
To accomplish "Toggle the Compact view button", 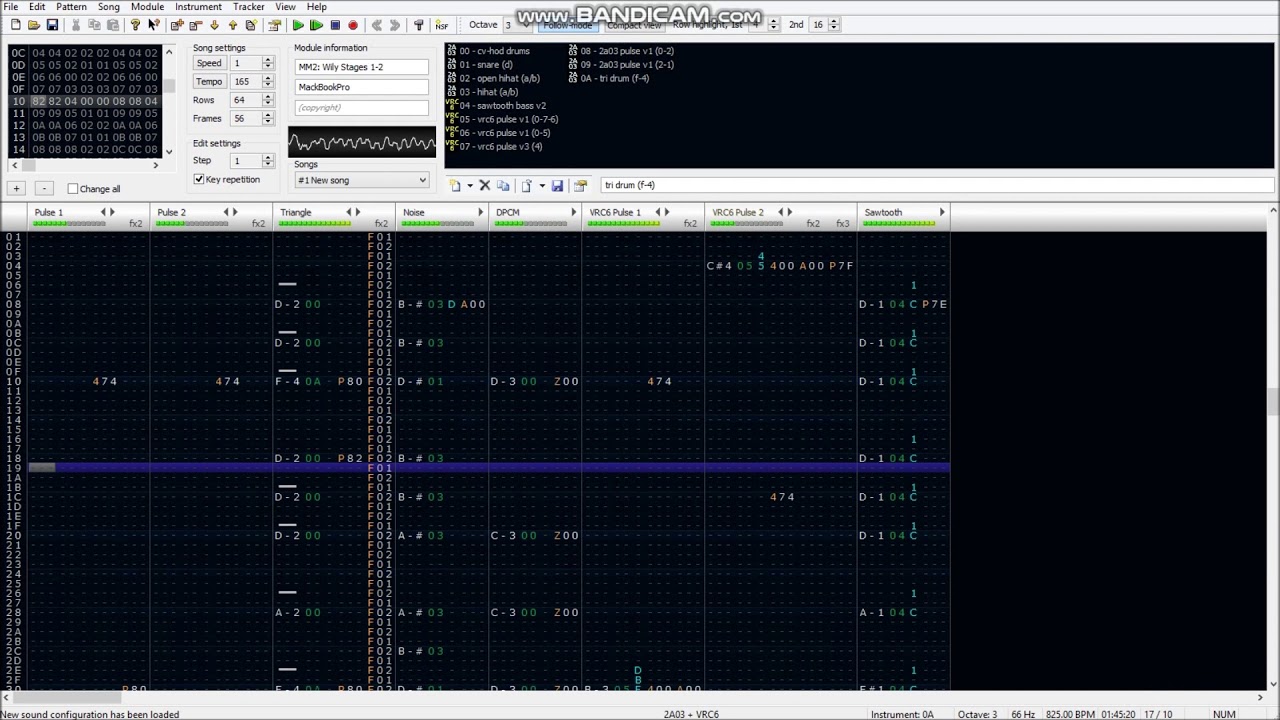I will [x=634, y=25].
